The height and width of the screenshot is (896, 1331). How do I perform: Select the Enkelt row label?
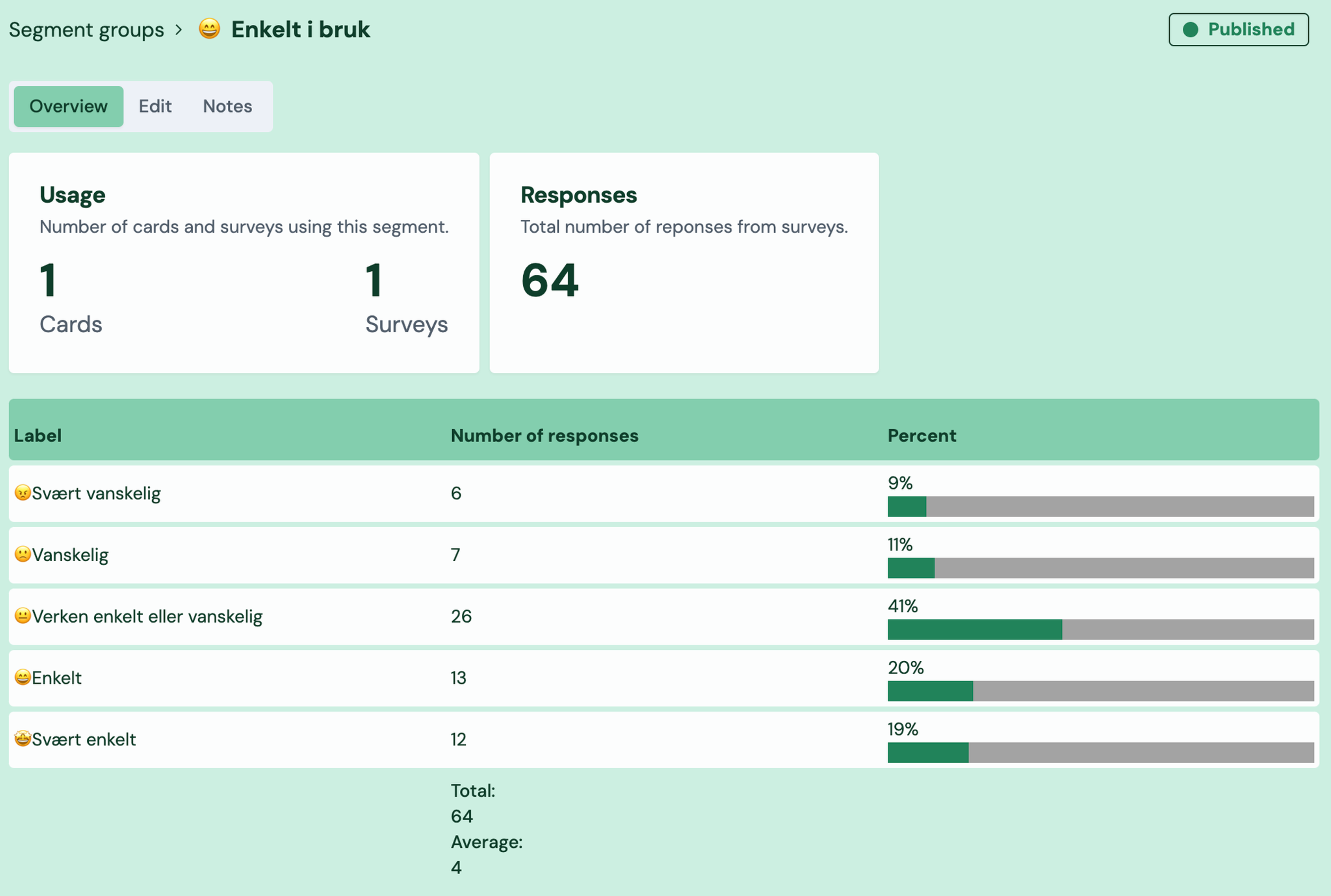tap(56, 678)
